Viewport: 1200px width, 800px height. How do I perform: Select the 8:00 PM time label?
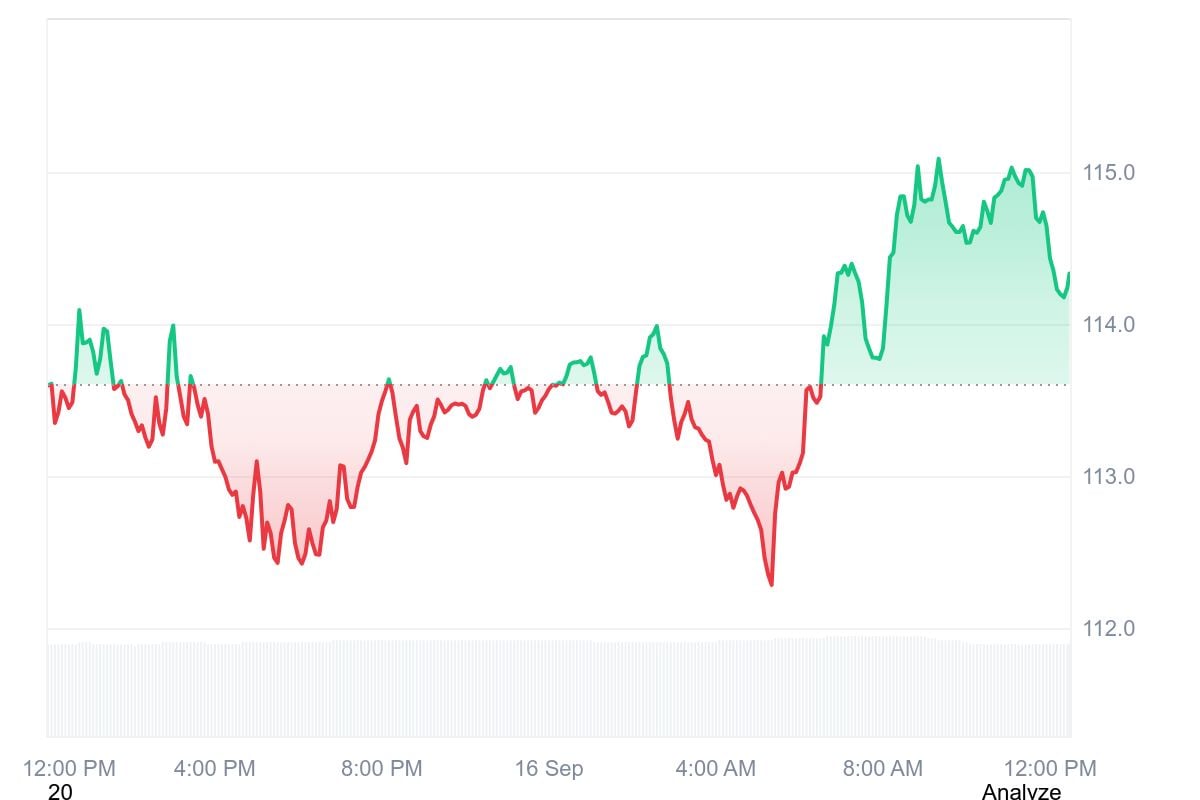click(381, 769)
